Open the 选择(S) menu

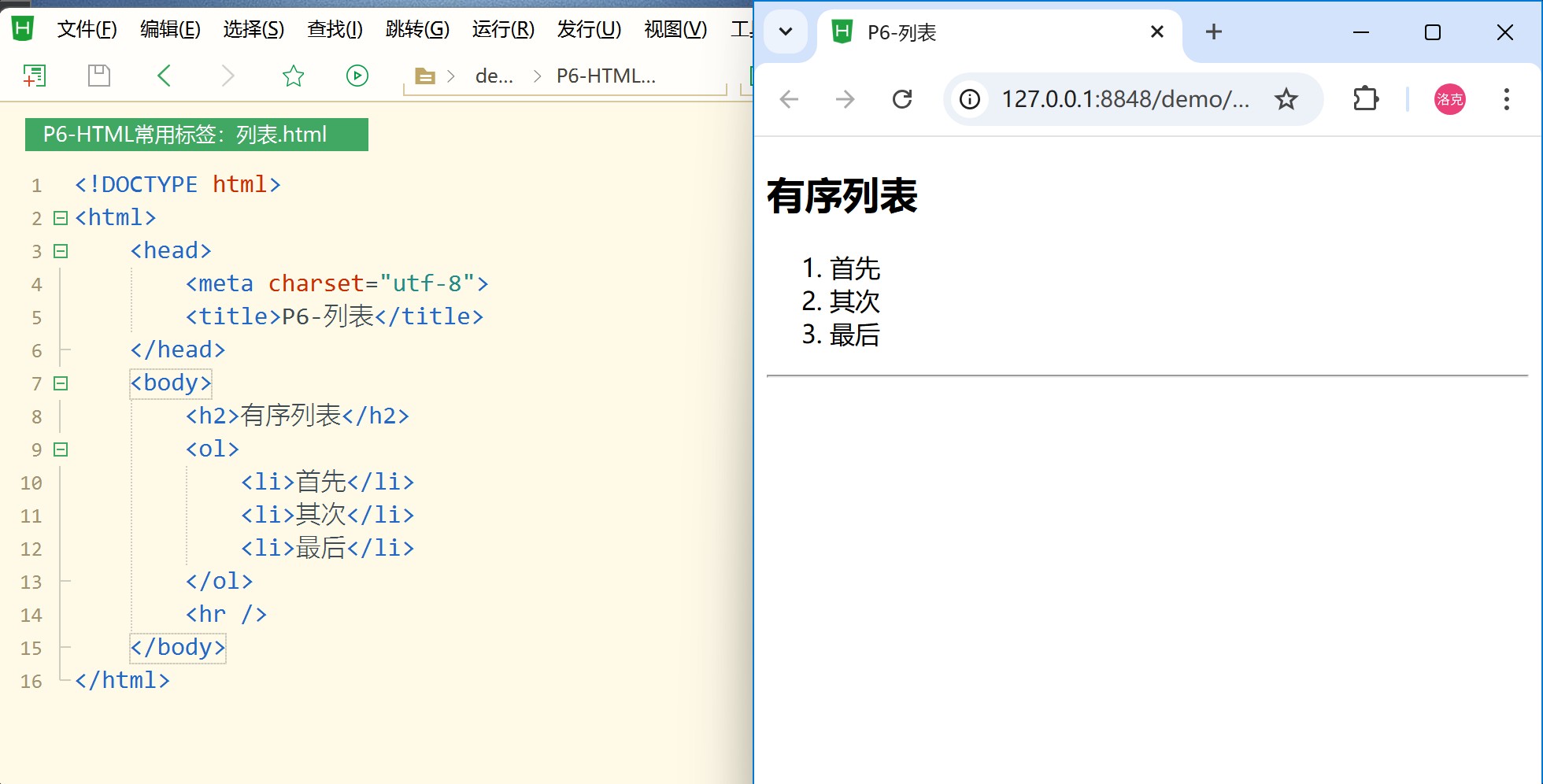253,30
